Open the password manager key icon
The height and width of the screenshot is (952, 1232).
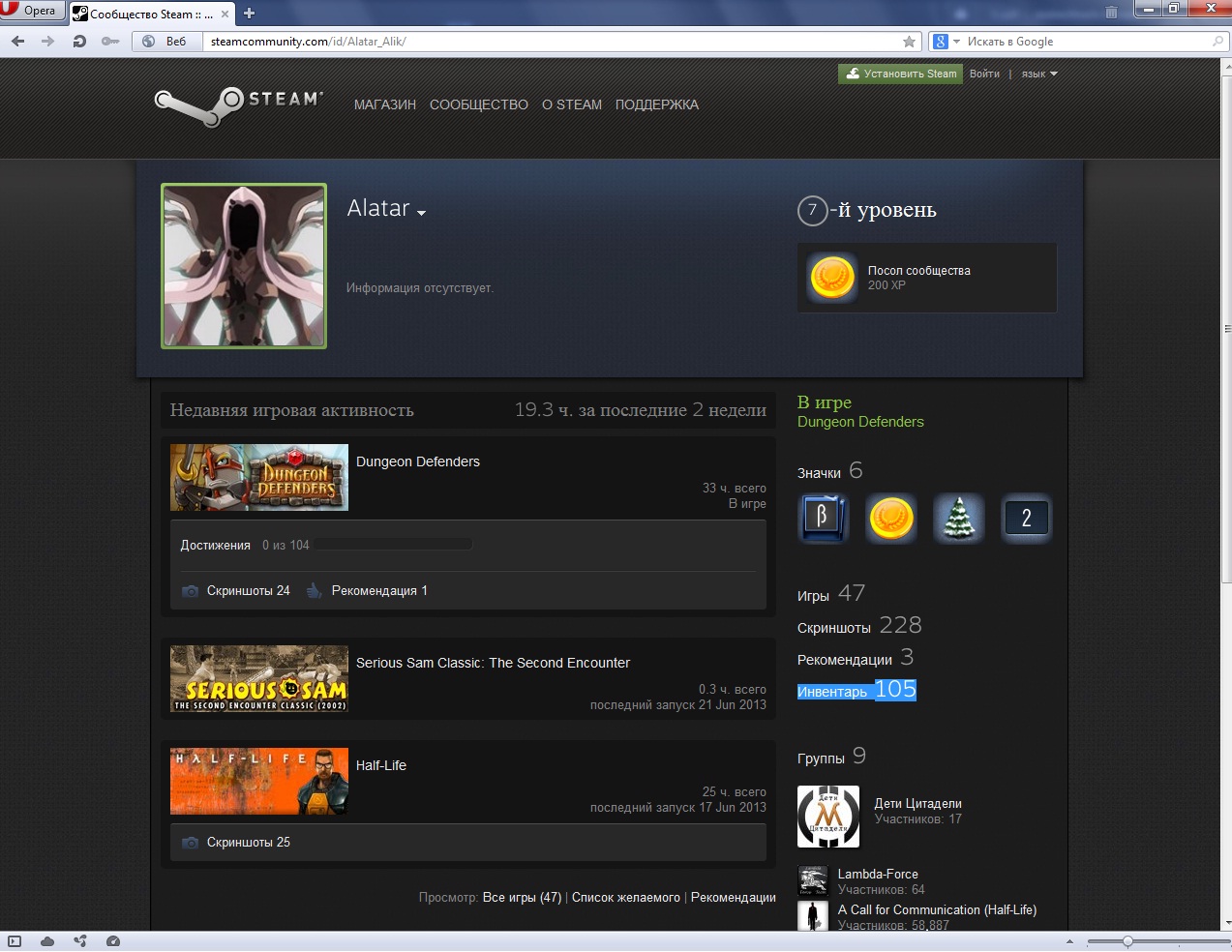tap(110, 42)
